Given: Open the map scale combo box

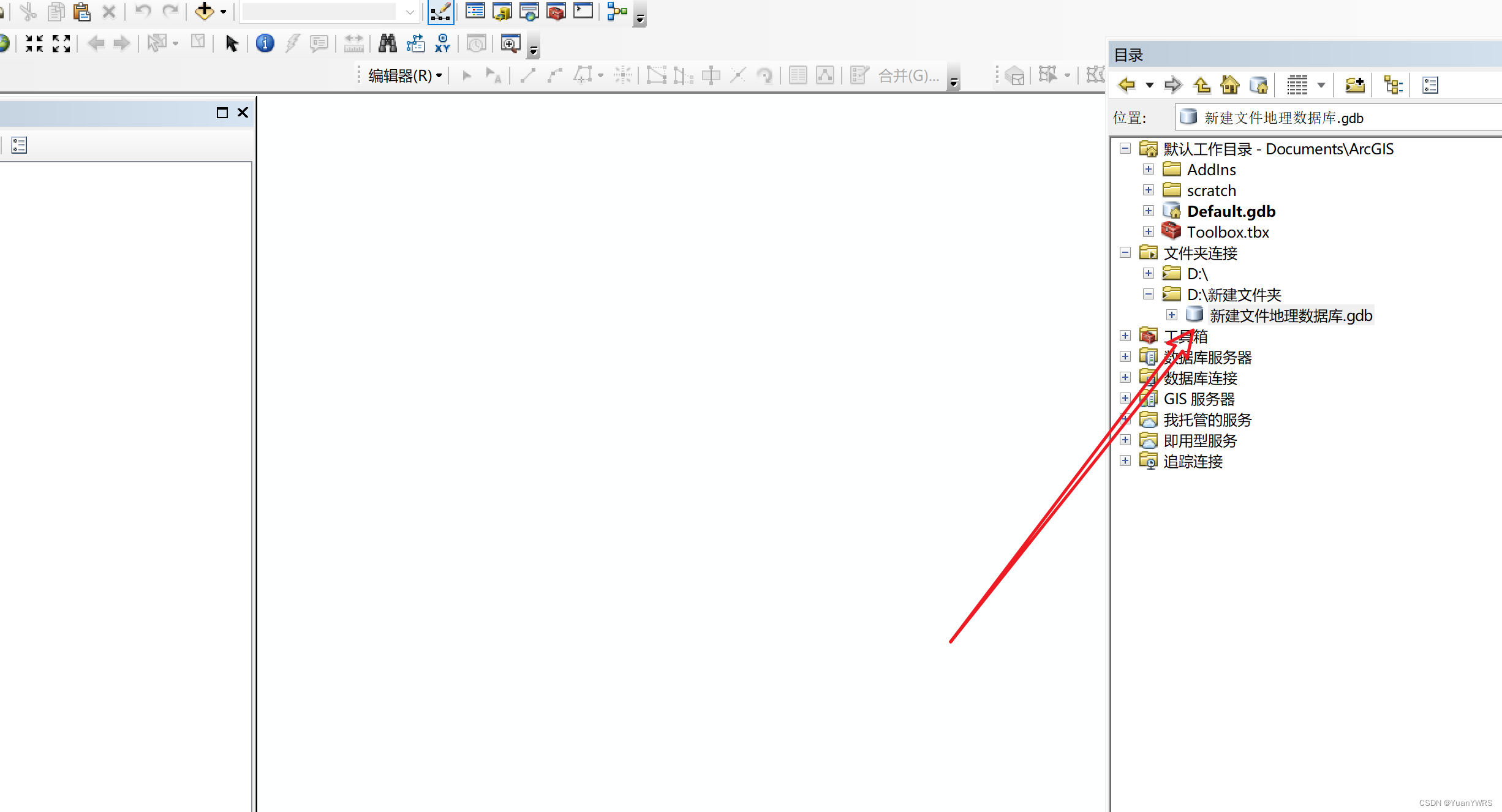Looking at the screenshot, I should [330, 12].
